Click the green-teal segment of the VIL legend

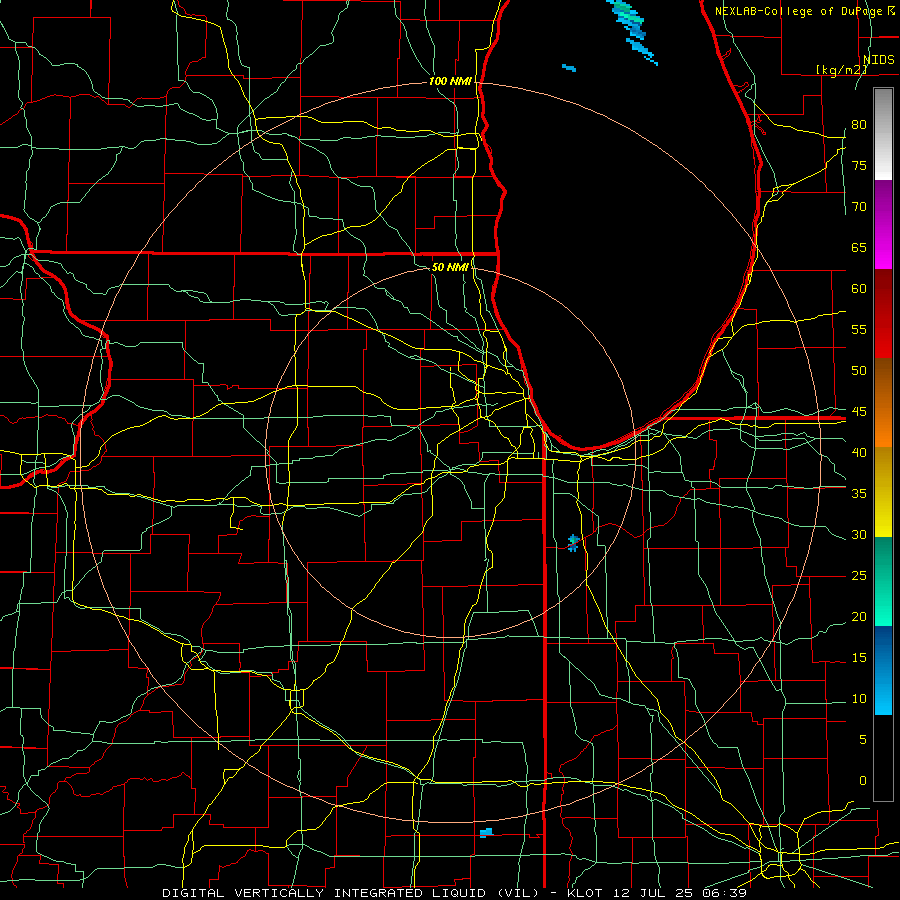[x=883, y=581]
